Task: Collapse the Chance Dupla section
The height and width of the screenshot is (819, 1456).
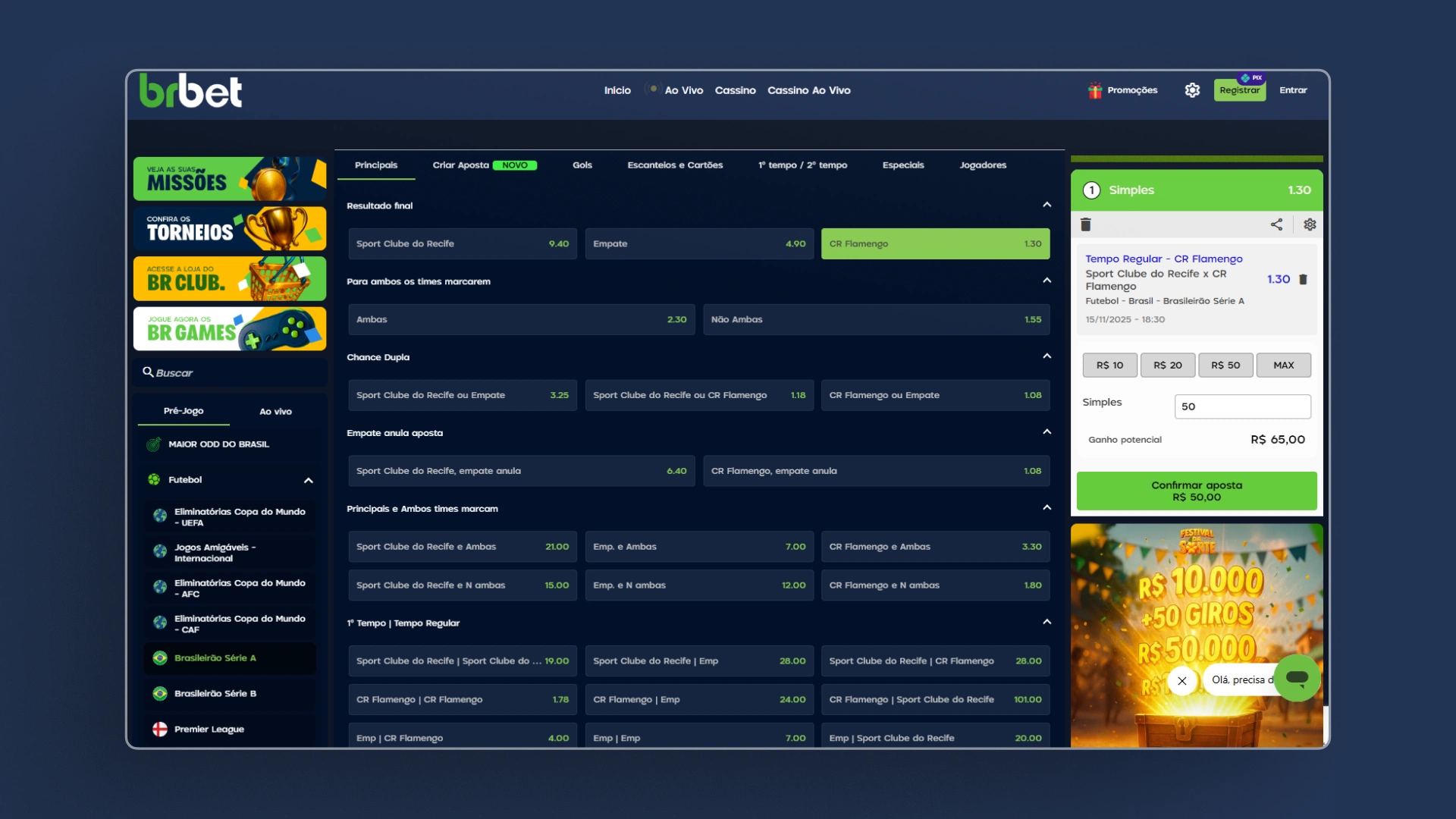Action: tap(1046, 356)
